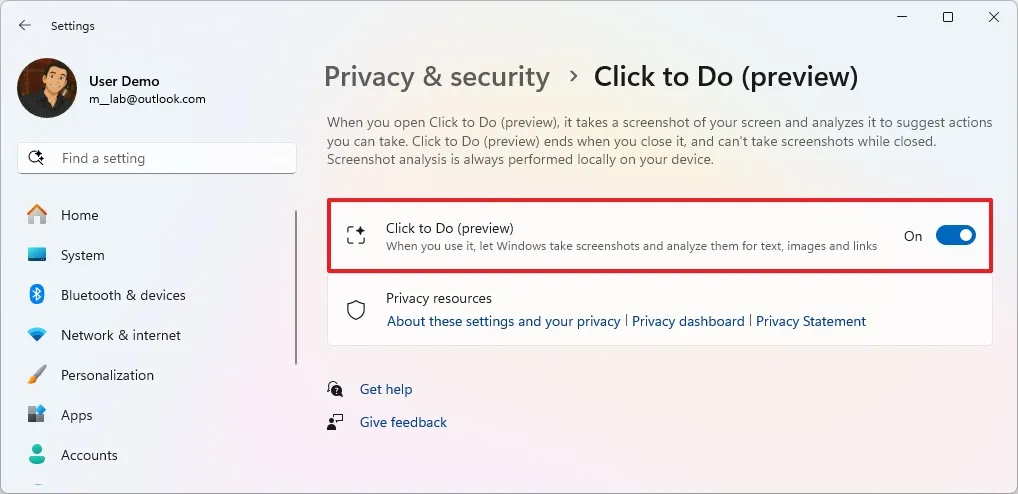This screenshot has width=1018, height=494.
Task: Click the Network wifi icon
Action: click(37, 335)
